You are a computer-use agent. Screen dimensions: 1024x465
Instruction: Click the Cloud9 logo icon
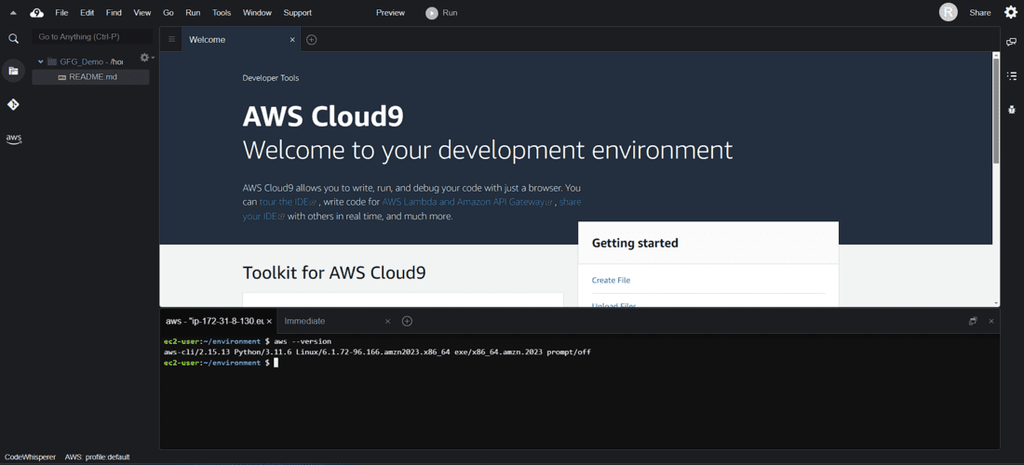[37, 12]
